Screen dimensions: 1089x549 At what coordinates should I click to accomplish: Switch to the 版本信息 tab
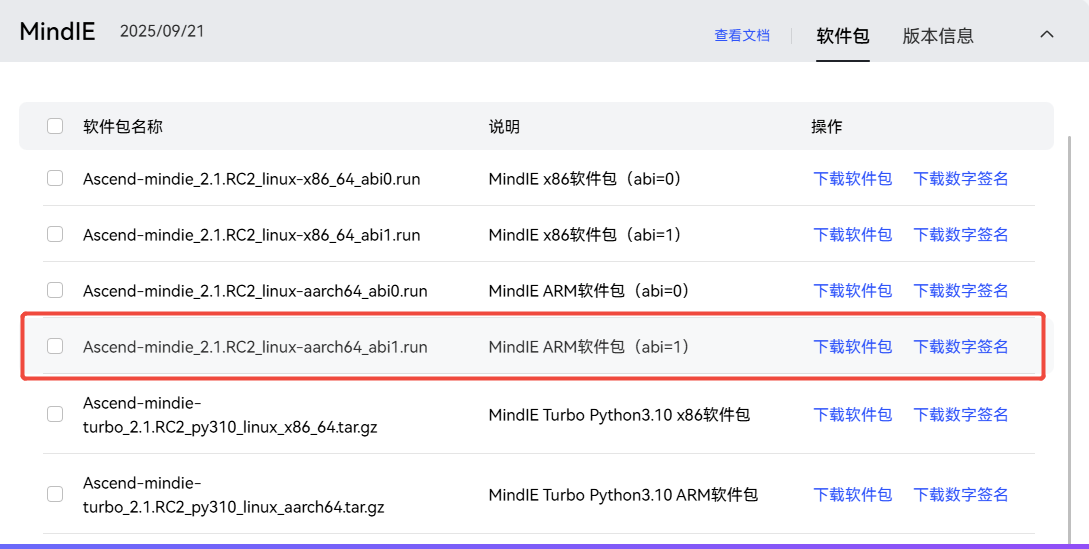[x=938, y=35]
